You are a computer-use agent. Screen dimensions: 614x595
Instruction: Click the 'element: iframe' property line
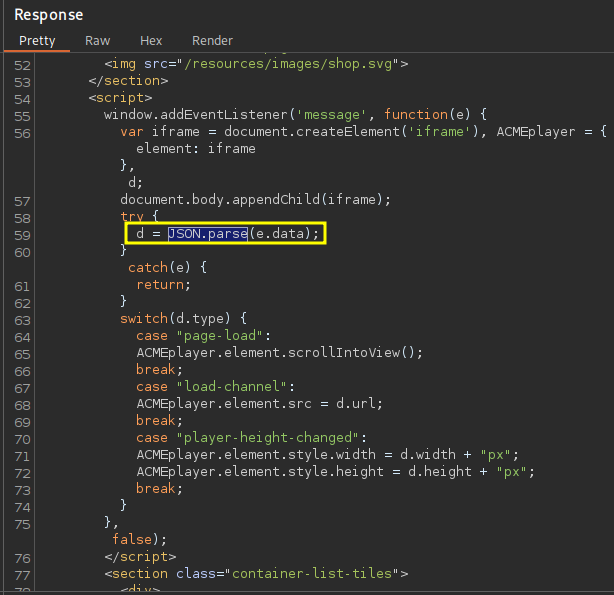196,149
